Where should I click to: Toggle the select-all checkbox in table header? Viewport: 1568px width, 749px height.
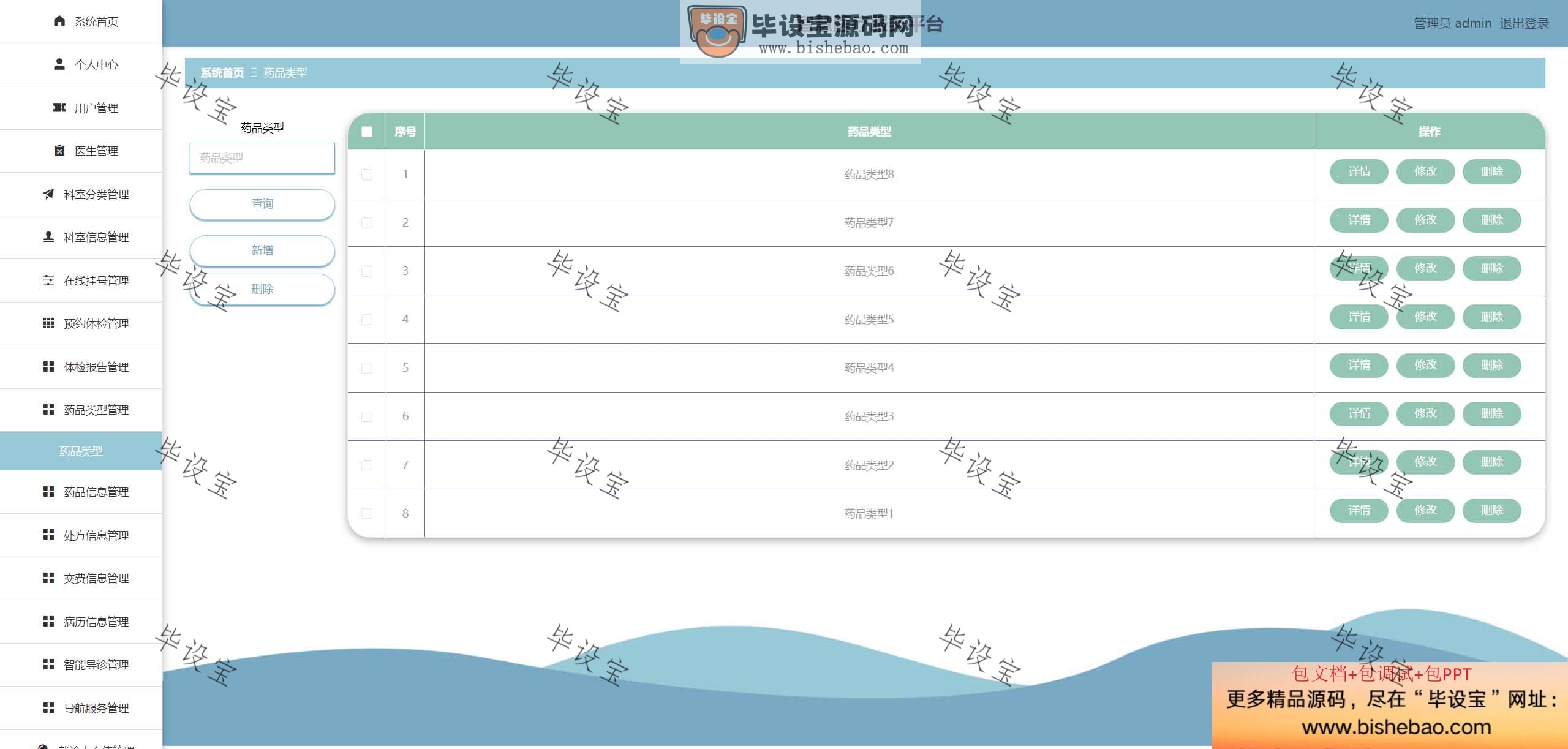click(x=367, y=132)
